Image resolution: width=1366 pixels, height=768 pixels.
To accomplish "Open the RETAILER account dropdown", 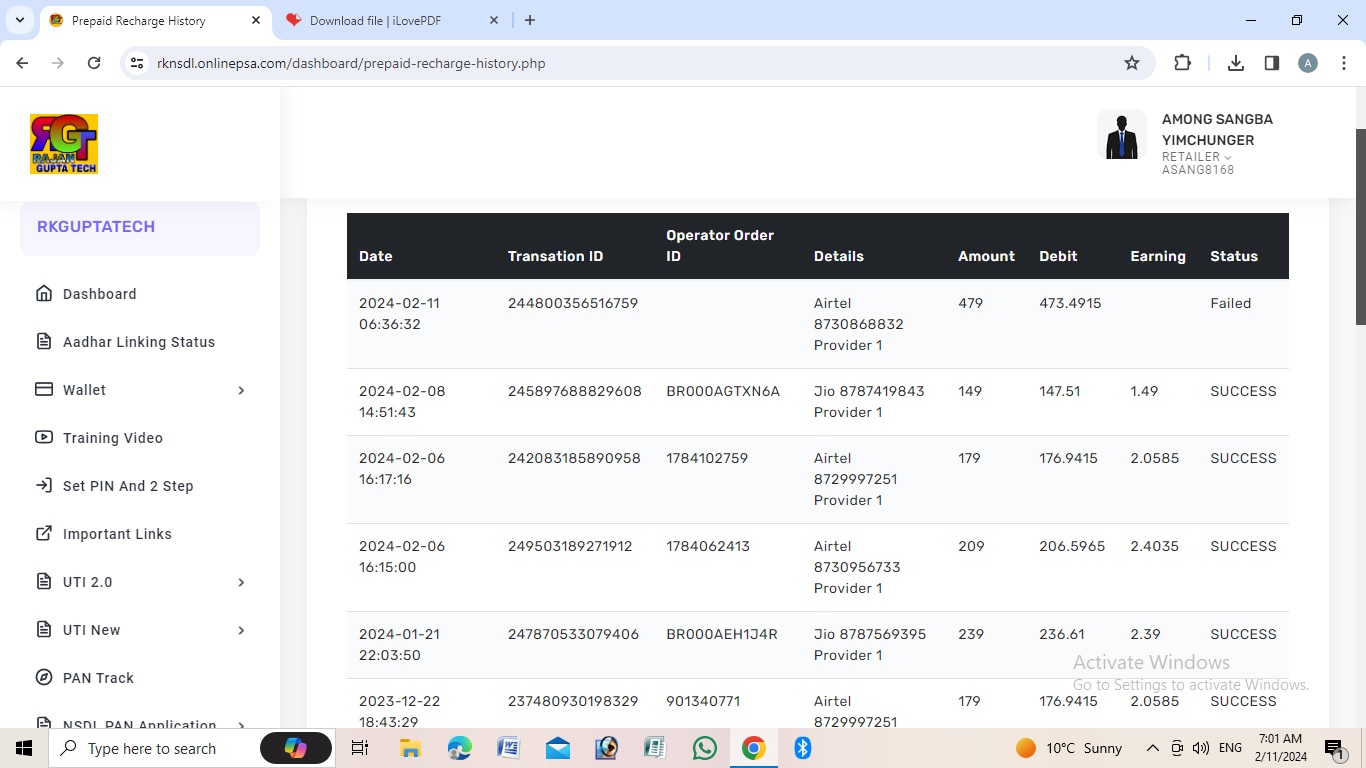I will click(1197, 157).
